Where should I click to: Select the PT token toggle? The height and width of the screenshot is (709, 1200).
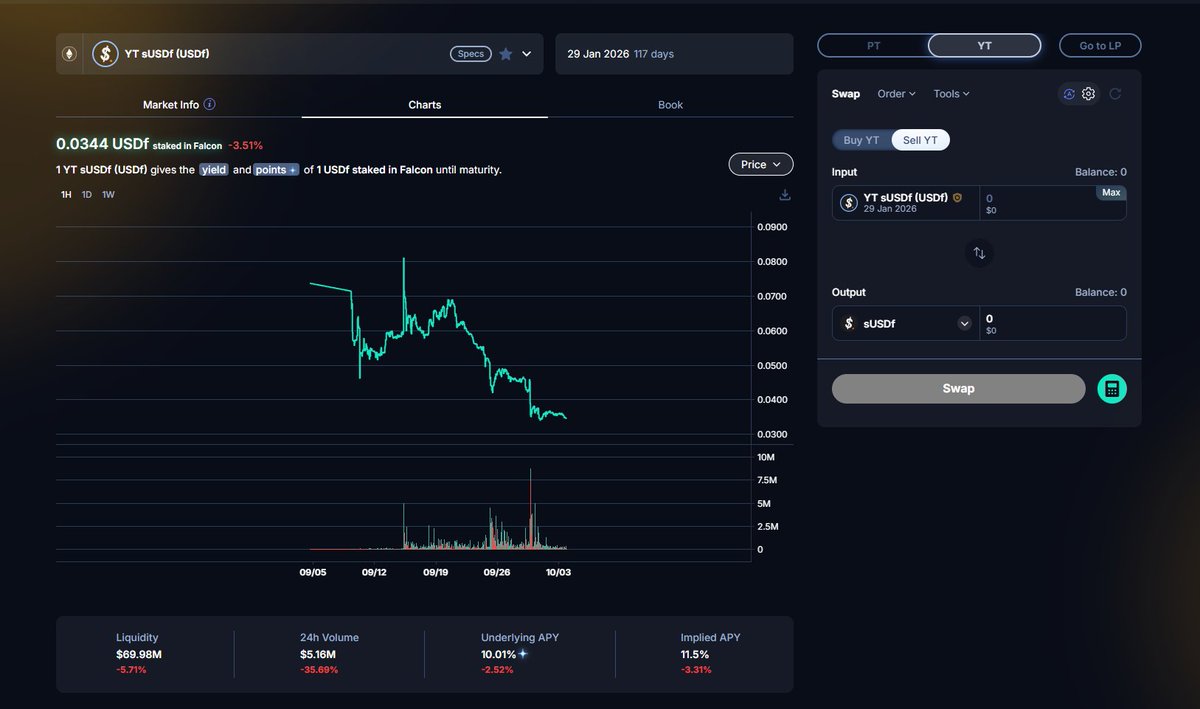click(x=873, y=46)
